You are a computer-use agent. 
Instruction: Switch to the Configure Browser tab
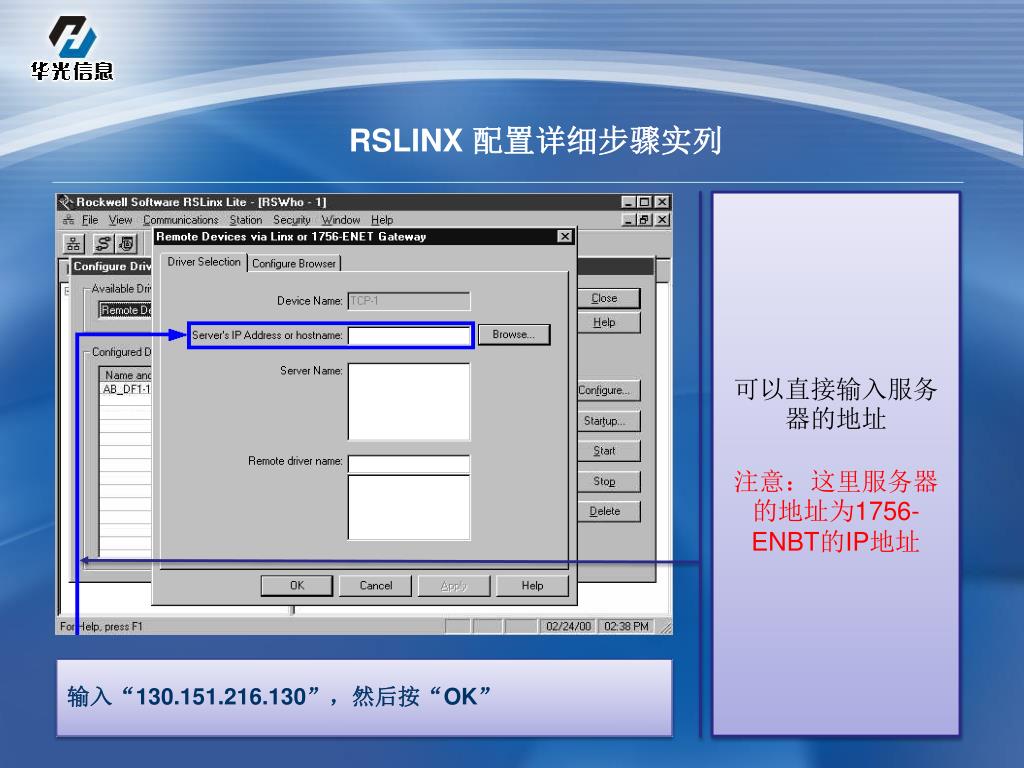tap(294, 263)
